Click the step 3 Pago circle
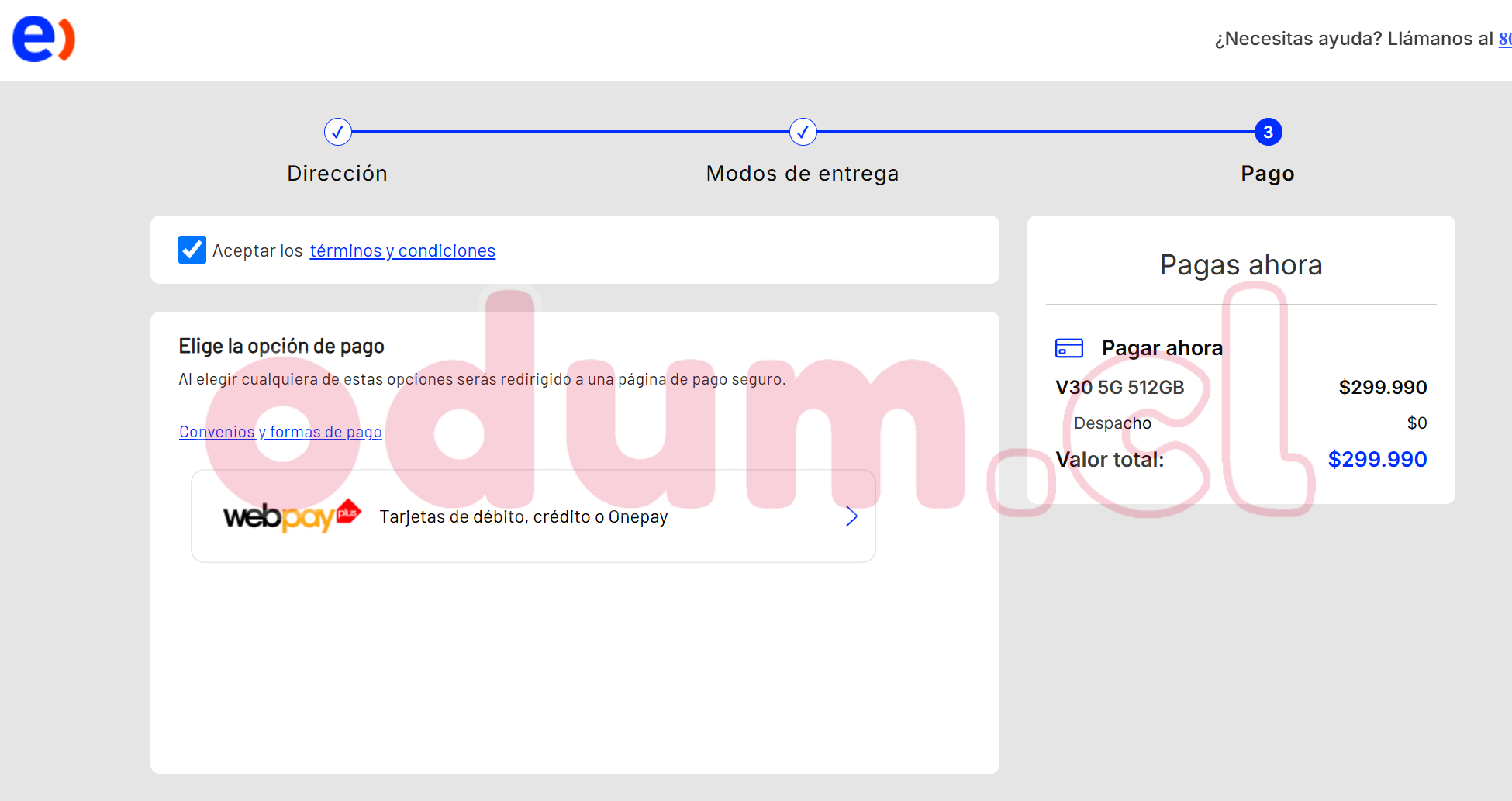Viewport: 1512px width, 801px height. 1268,132
